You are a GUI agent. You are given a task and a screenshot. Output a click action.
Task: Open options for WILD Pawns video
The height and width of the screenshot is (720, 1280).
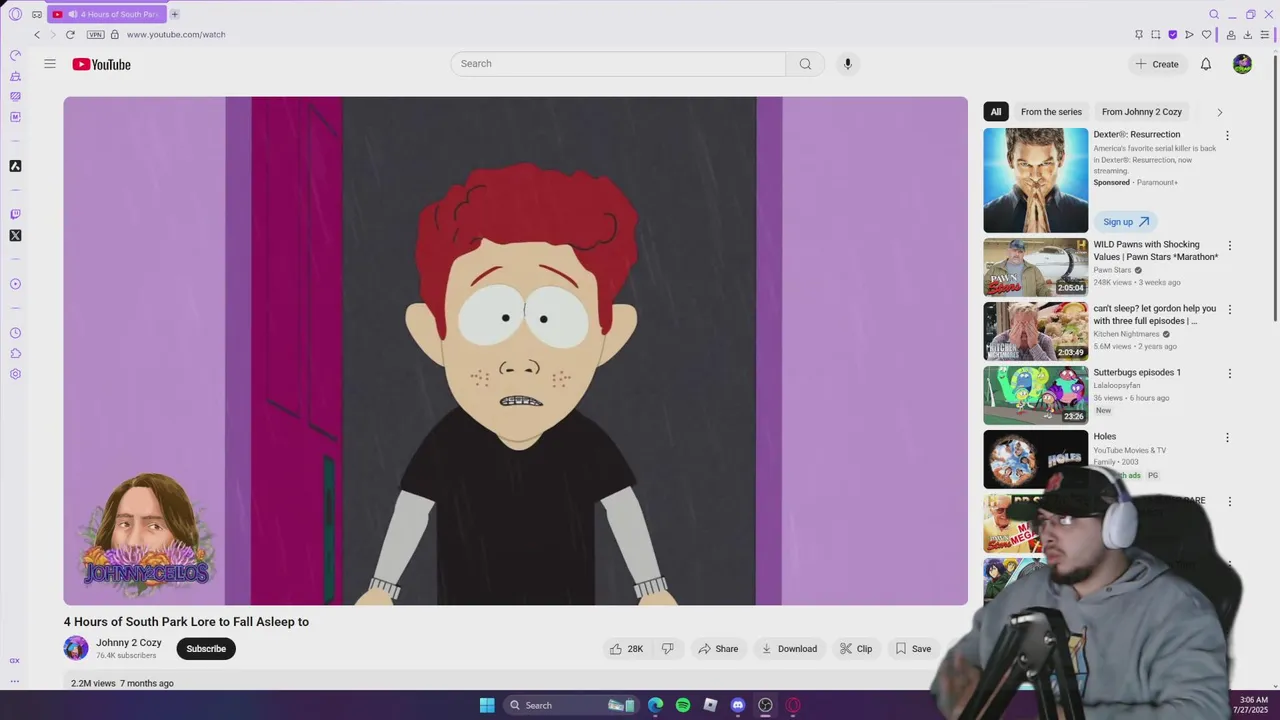(x=1230, y=246)
